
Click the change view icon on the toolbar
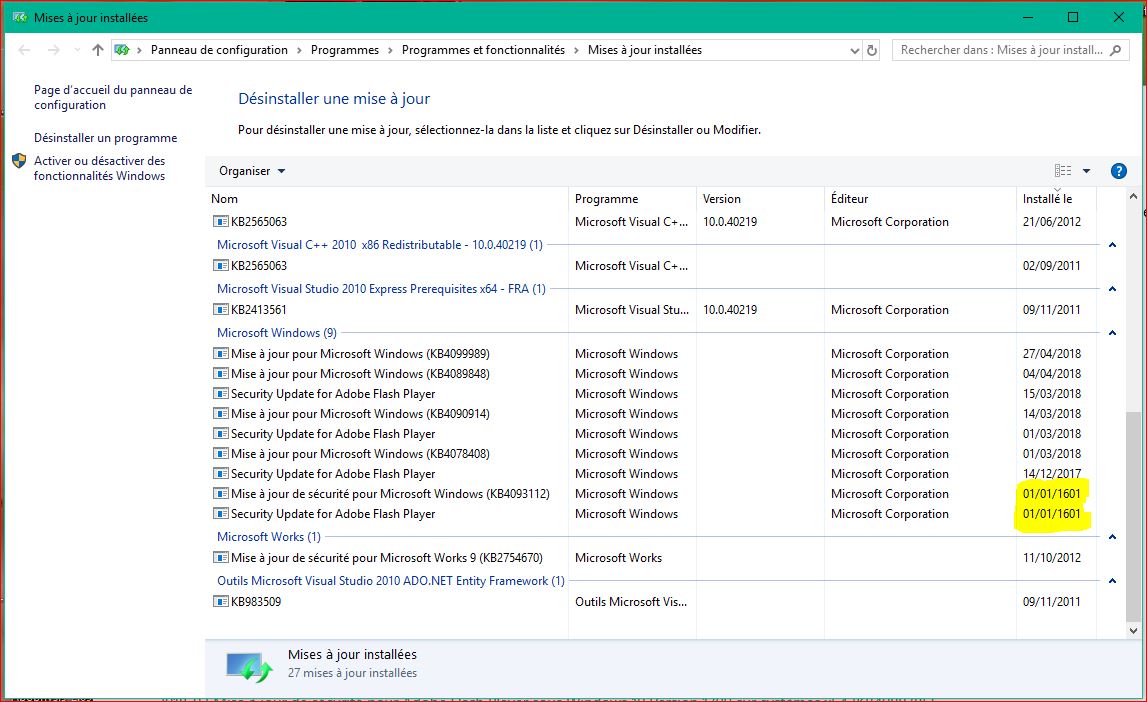click(x=1065, y=170)
